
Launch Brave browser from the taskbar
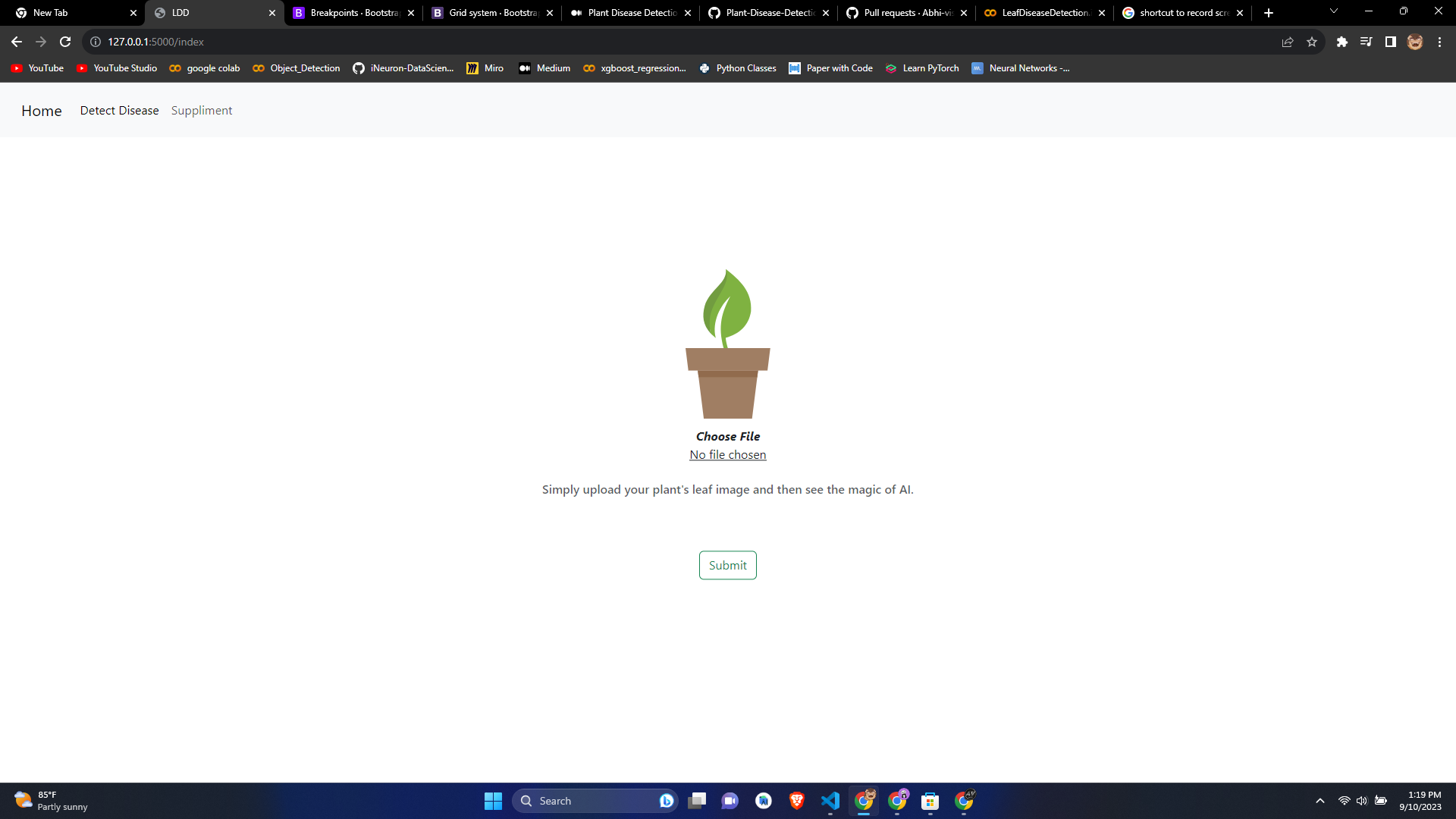797,800
